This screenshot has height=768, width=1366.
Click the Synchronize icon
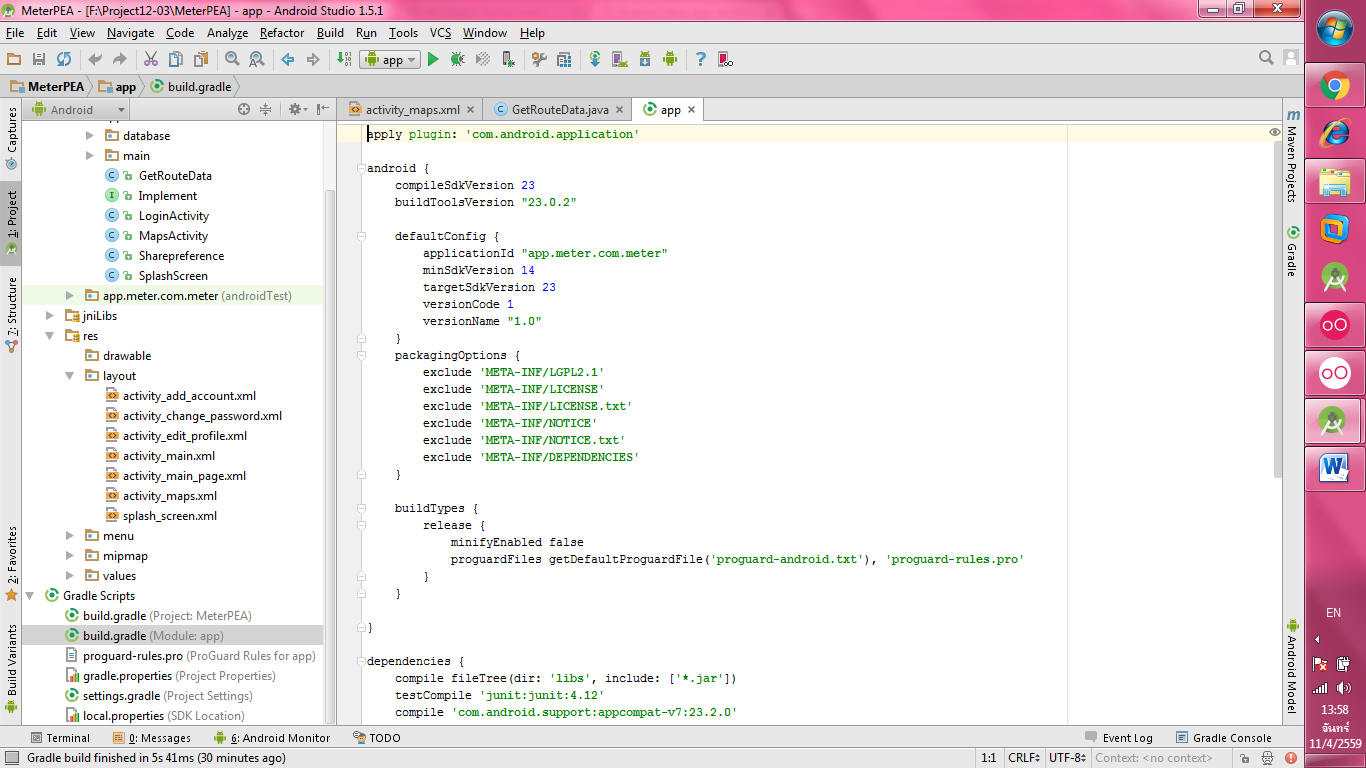pyautogui.click(x=64, y=60)
